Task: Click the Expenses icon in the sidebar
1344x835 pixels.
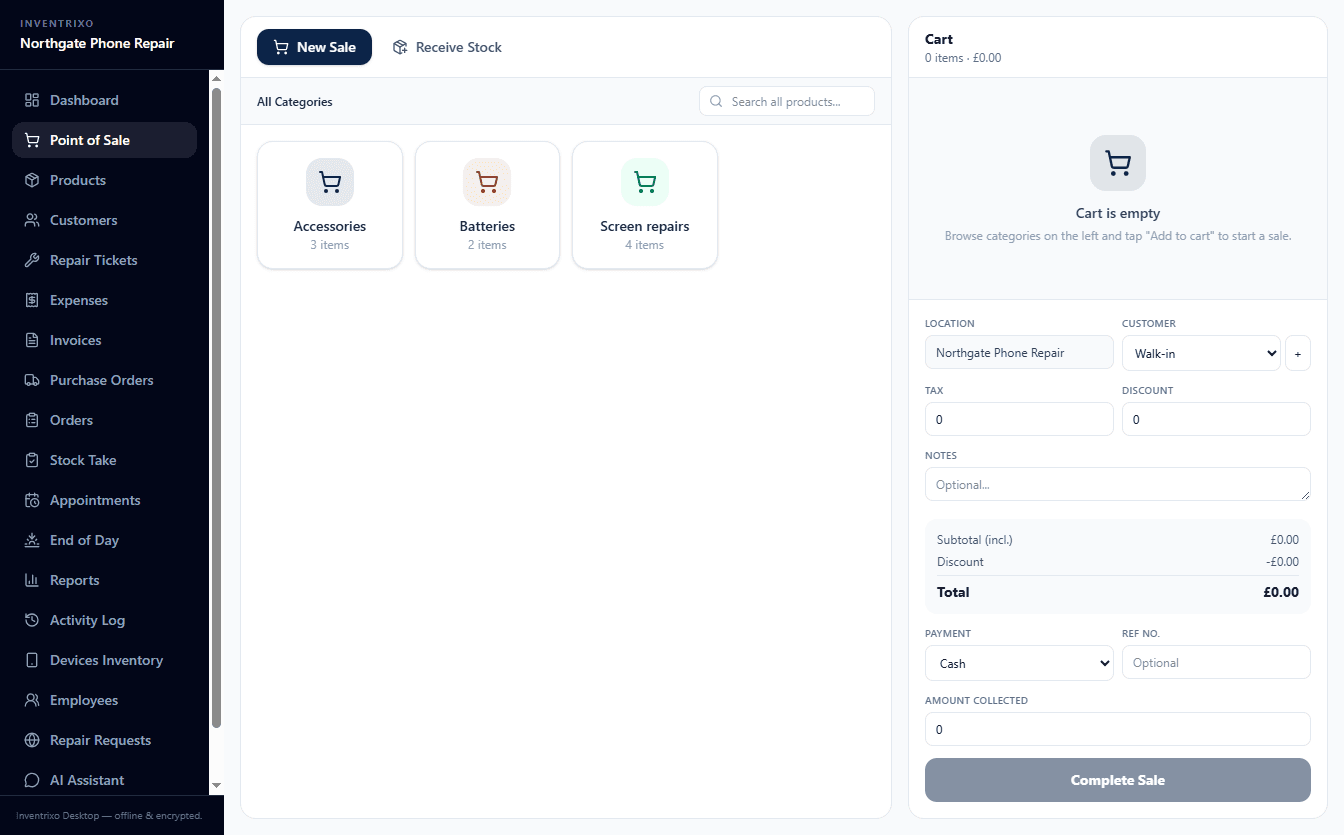Action: [32, 300]
